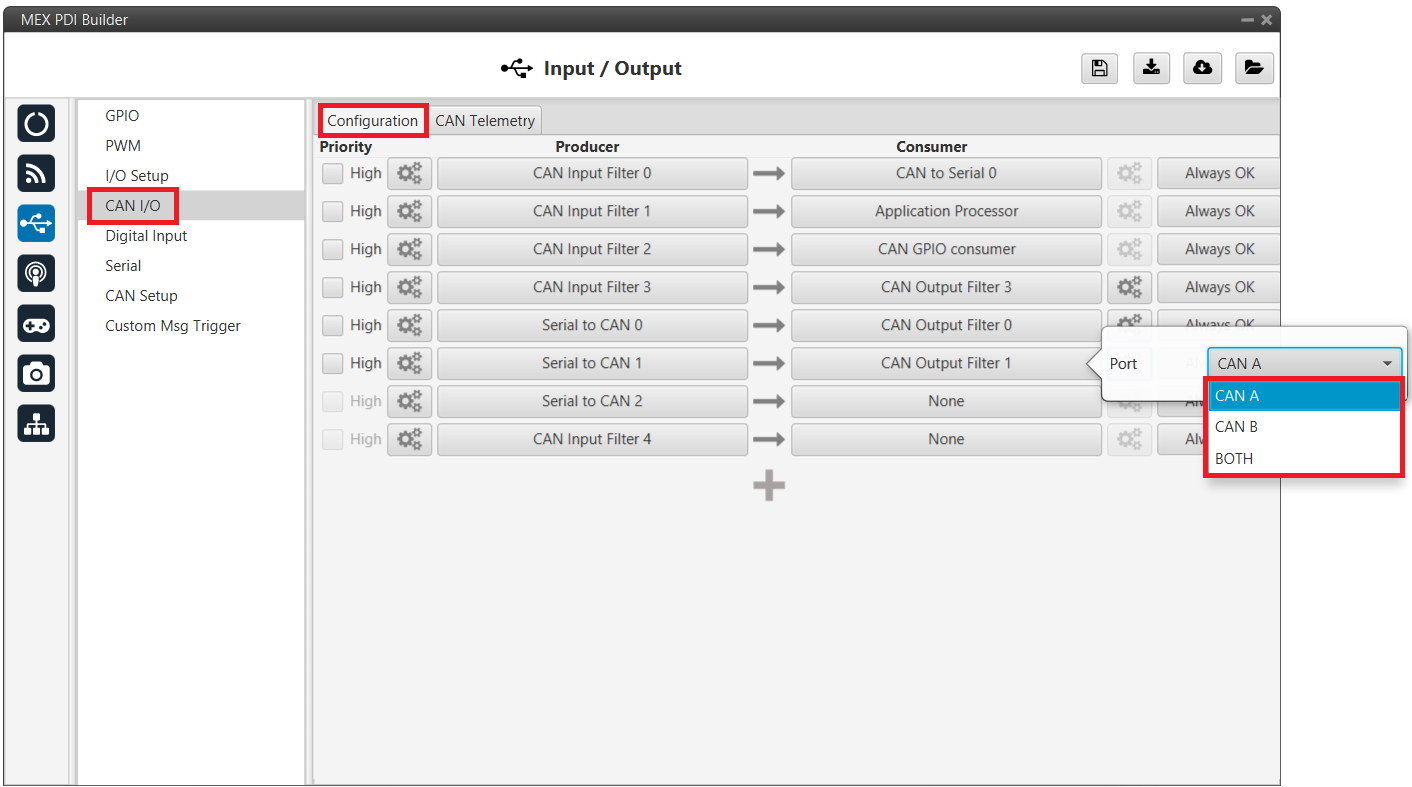Check High priority for CAN Input Filter 3
The width and height of the screenshot is (1412, 787).
[x=333, y=287]
